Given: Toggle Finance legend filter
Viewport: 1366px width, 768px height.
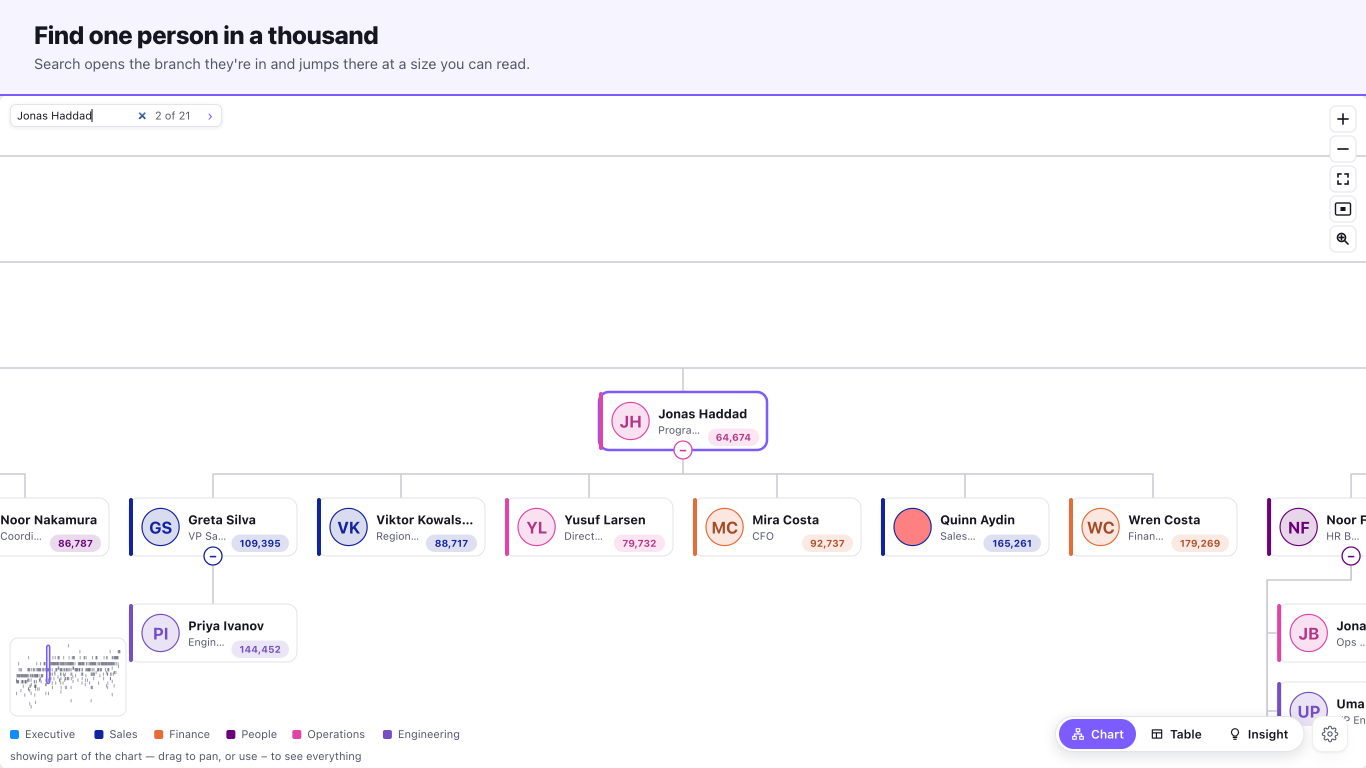Looking at the screenshot, I should tap(182, 734).
